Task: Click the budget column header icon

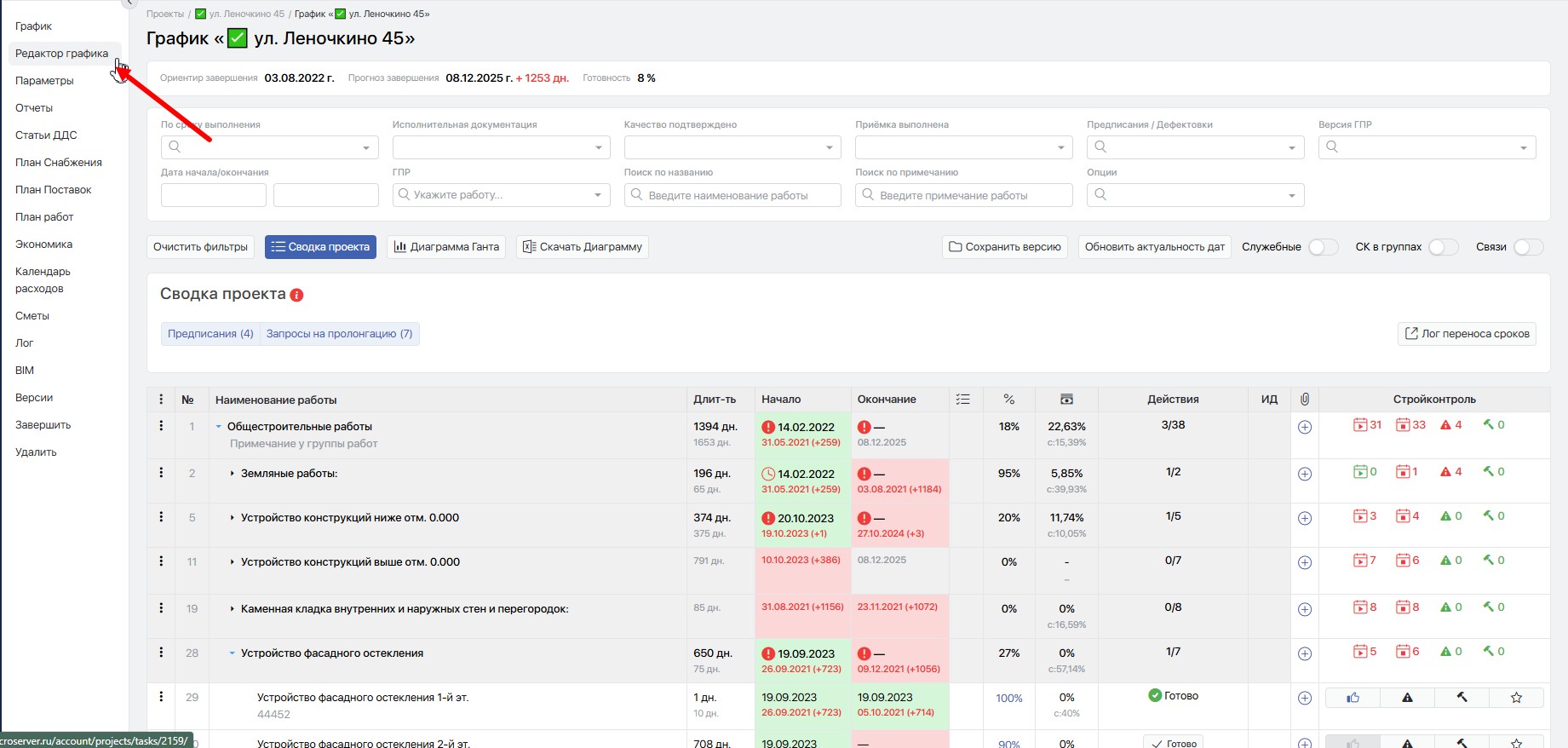Action: click(x=1066, y=399)
